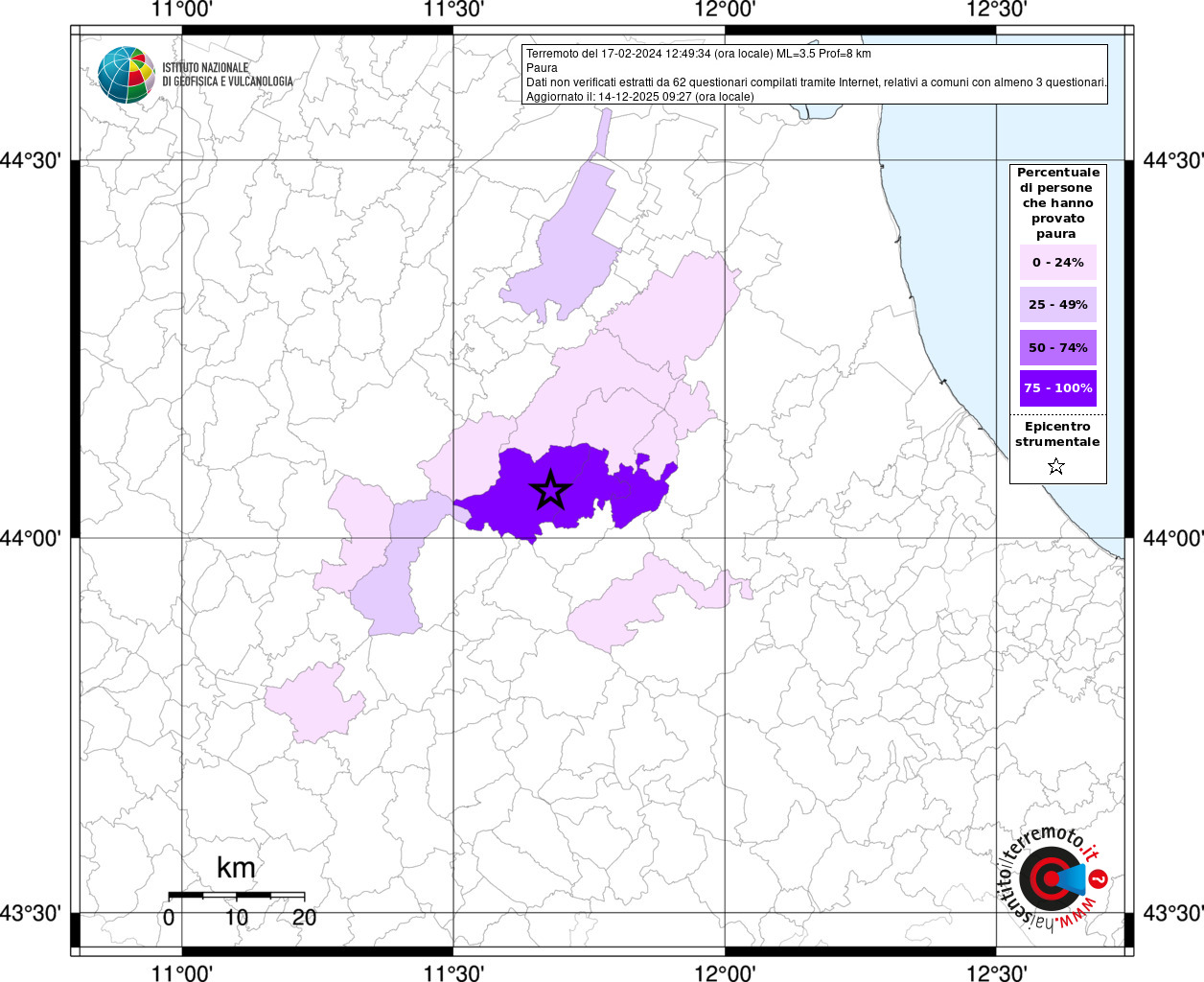1204x982 pixels.
Task: Click the top axis label 11°30'
Action: tap(452, 10)
